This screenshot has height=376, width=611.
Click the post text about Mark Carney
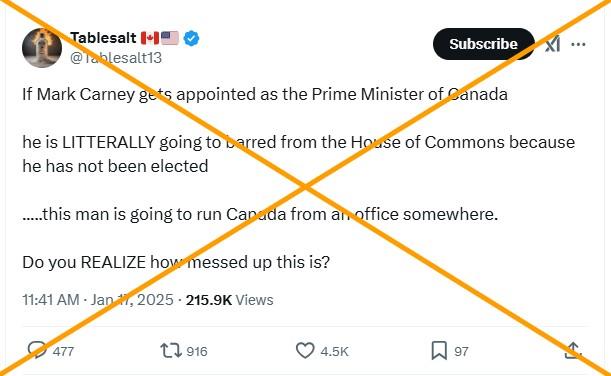(298, 178)
